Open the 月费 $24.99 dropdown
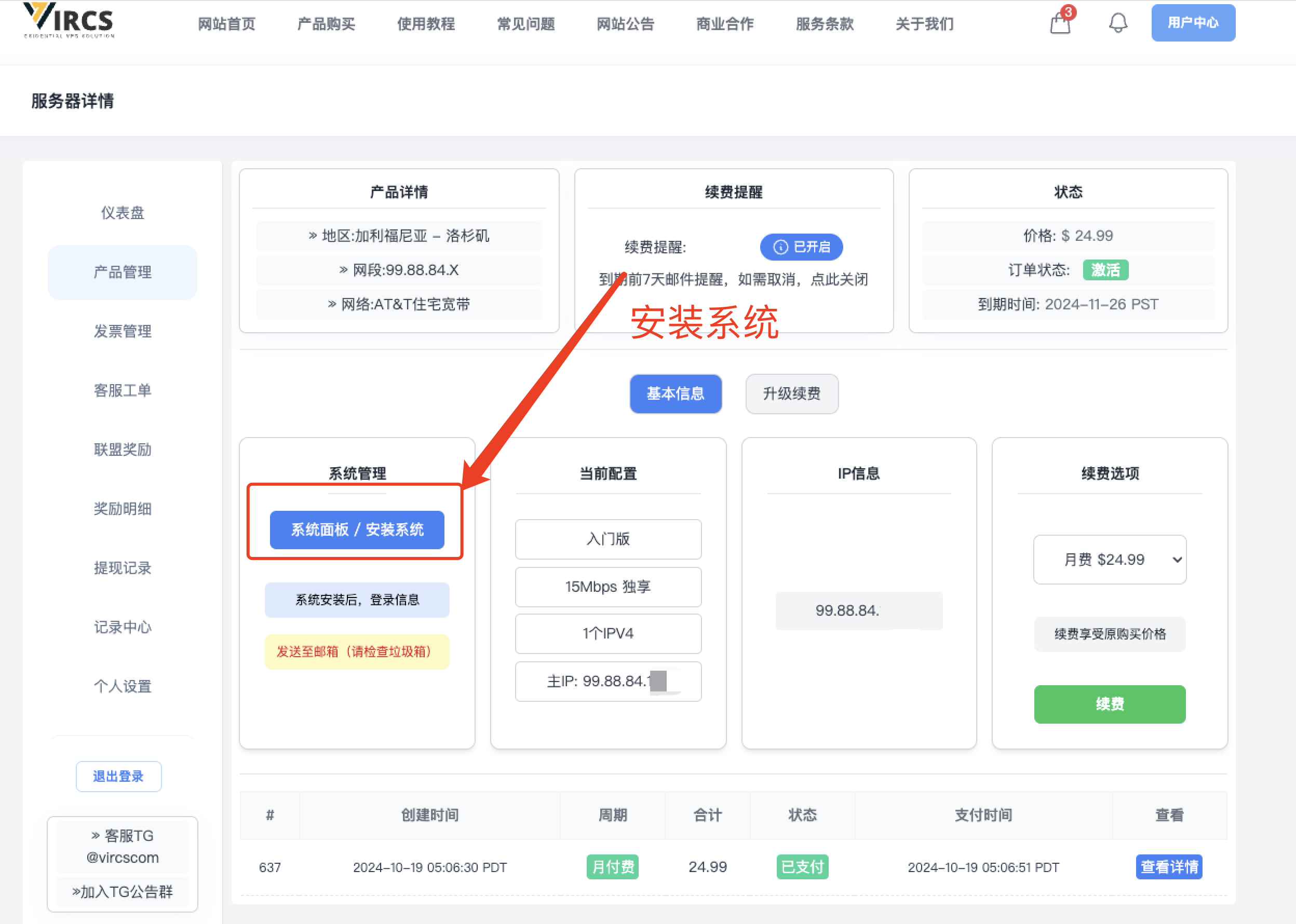 tap(1109, 559)
